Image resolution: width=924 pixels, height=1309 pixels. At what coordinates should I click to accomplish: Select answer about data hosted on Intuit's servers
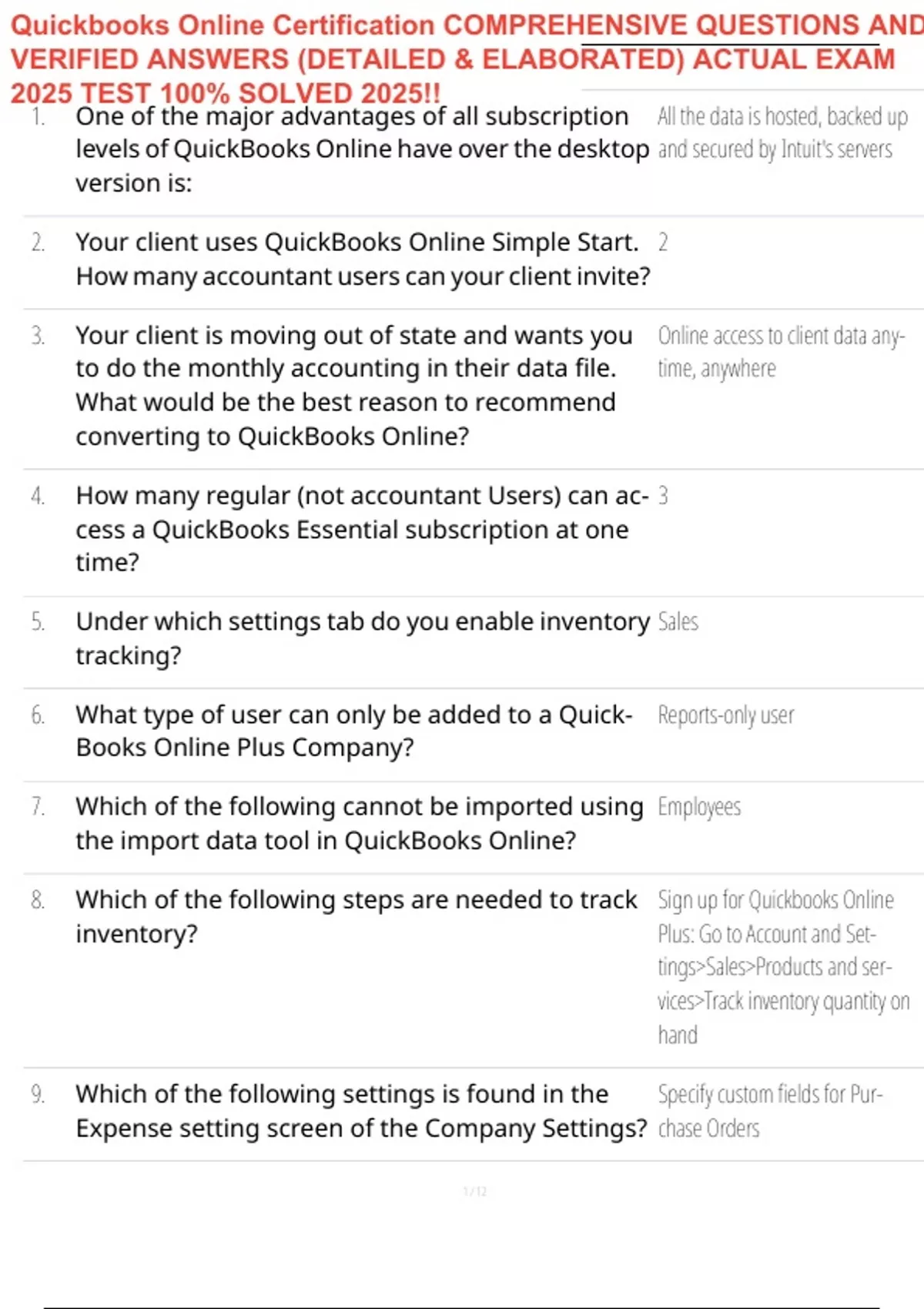782,132
